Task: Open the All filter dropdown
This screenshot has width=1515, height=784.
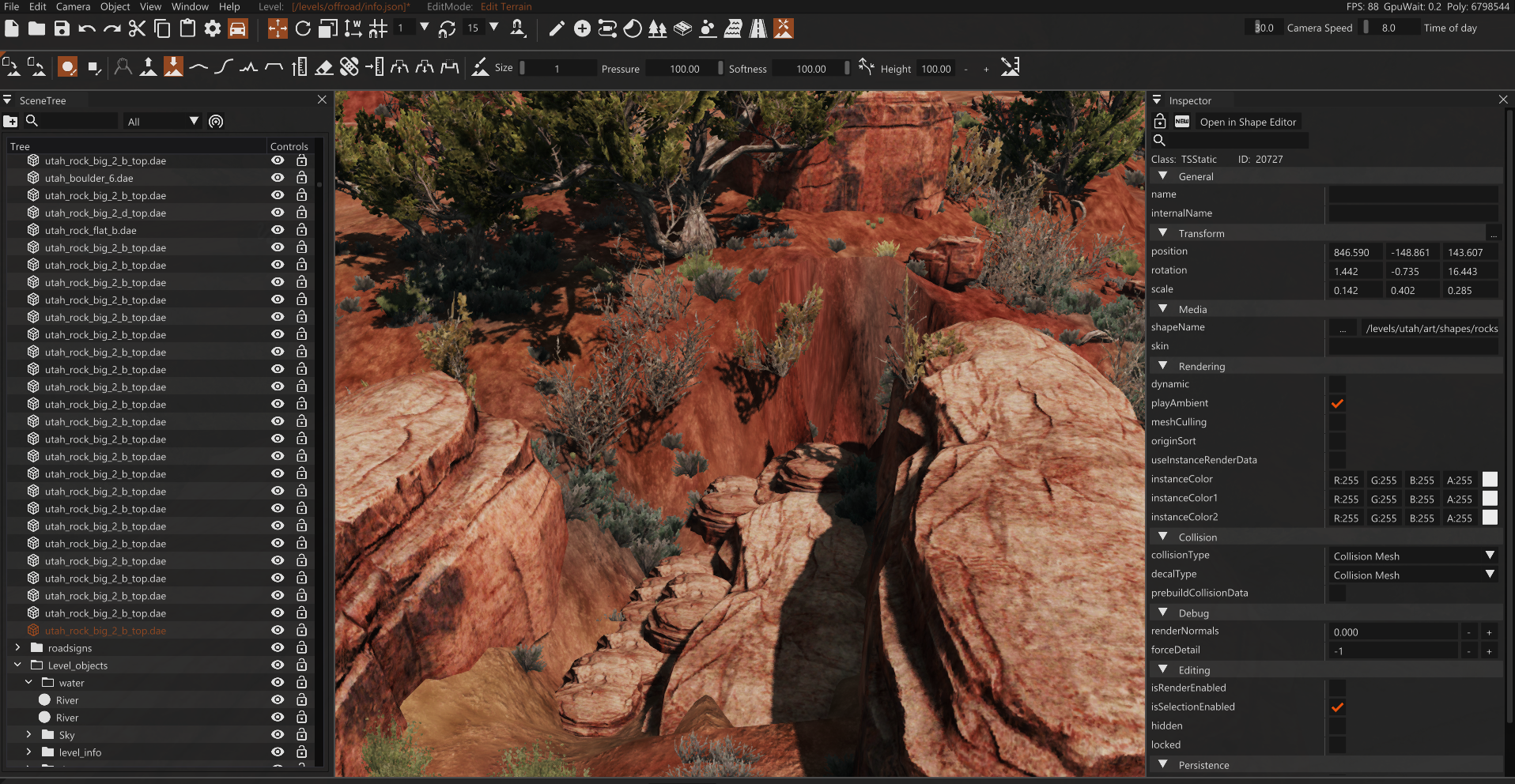Action: coord(163,121)
